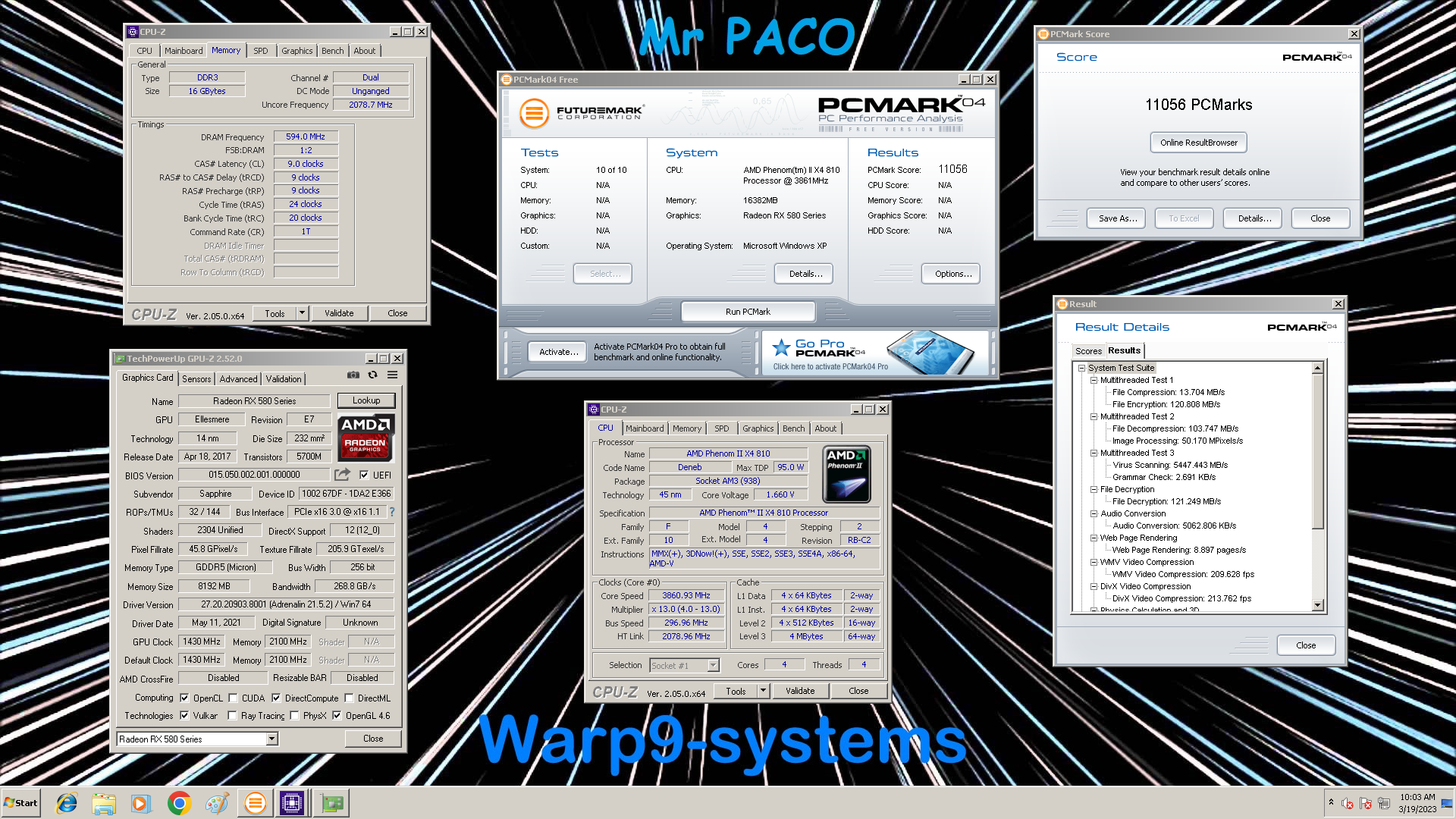This screenshot has width=1456, height=819.
Task: Click the Show Desktop icon beside the clock
Action: tap(1447, 803)
